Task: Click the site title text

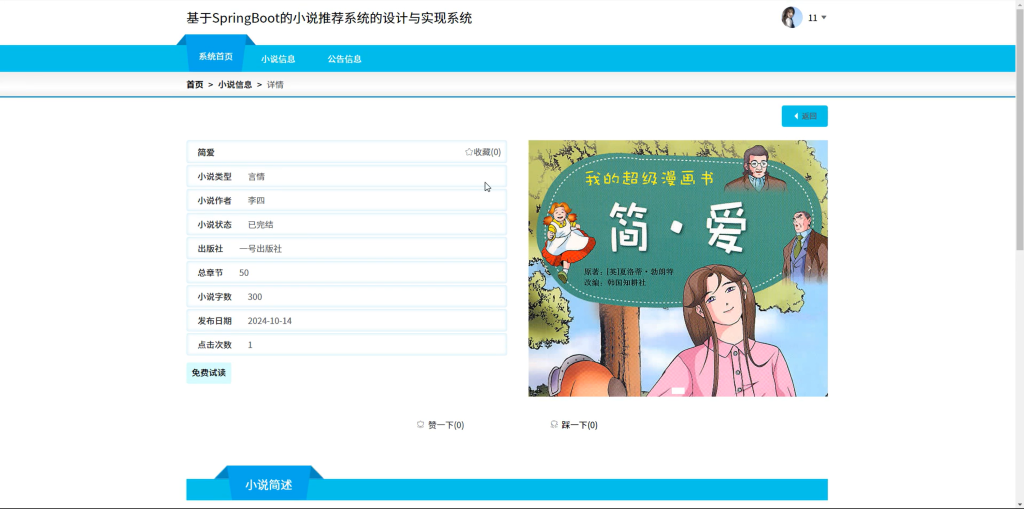Action: tap(329, 18)
